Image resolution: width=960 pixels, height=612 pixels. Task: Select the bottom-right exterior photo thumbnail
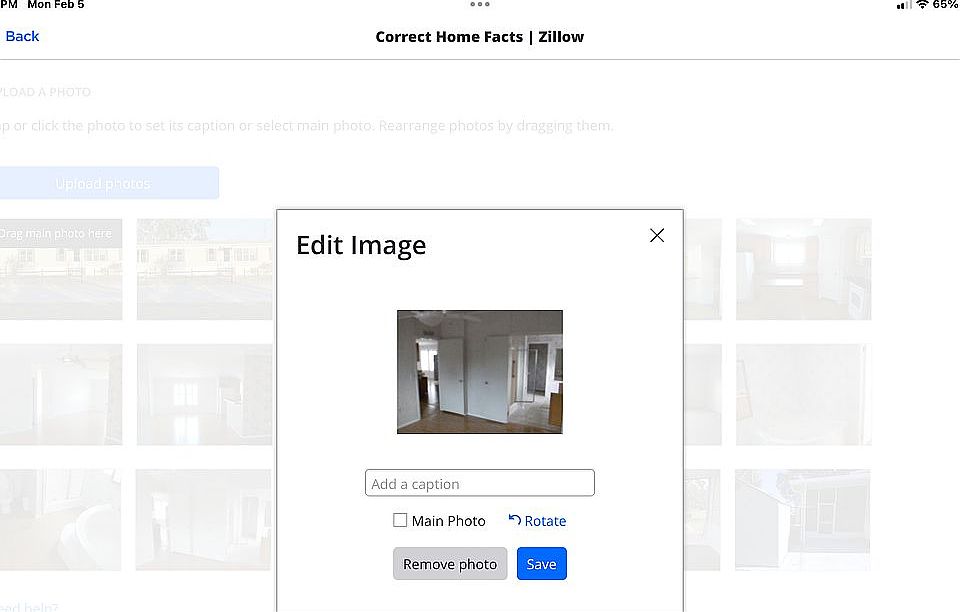click(803, 519)
